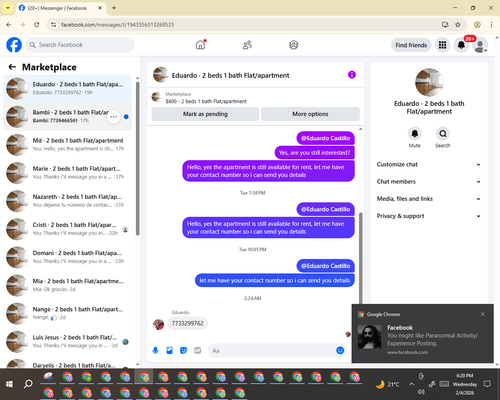Viewport: 500px width, 400px height.
Task: Attach a file using the photo icon
Action: 169,350
